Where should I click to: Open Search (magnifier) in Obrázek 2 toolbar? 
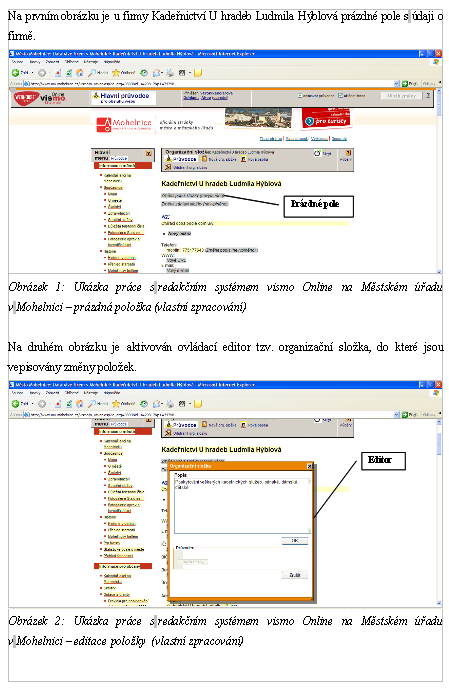coord(98,404)
